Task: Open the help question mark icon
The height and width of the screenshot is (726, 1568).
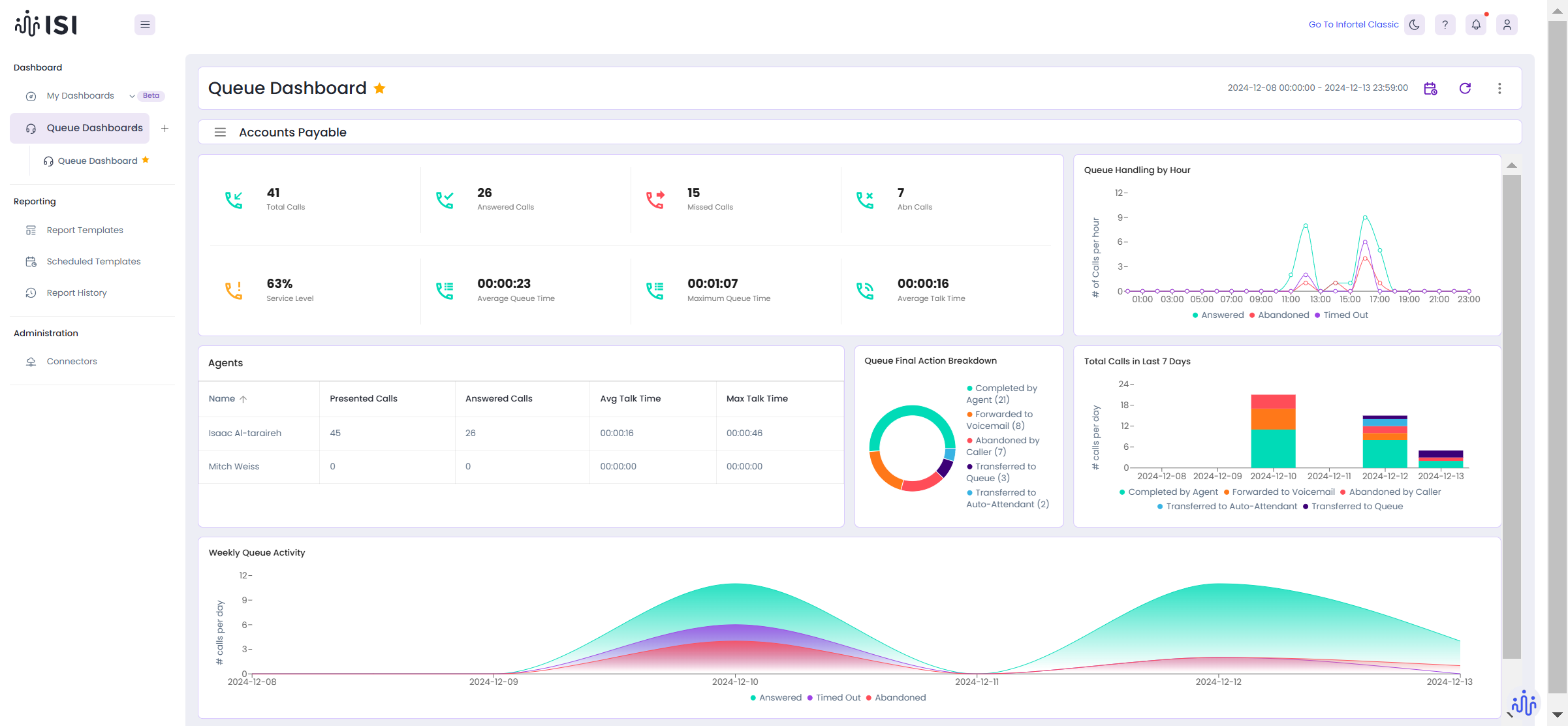Action: tap(1445, 25)
